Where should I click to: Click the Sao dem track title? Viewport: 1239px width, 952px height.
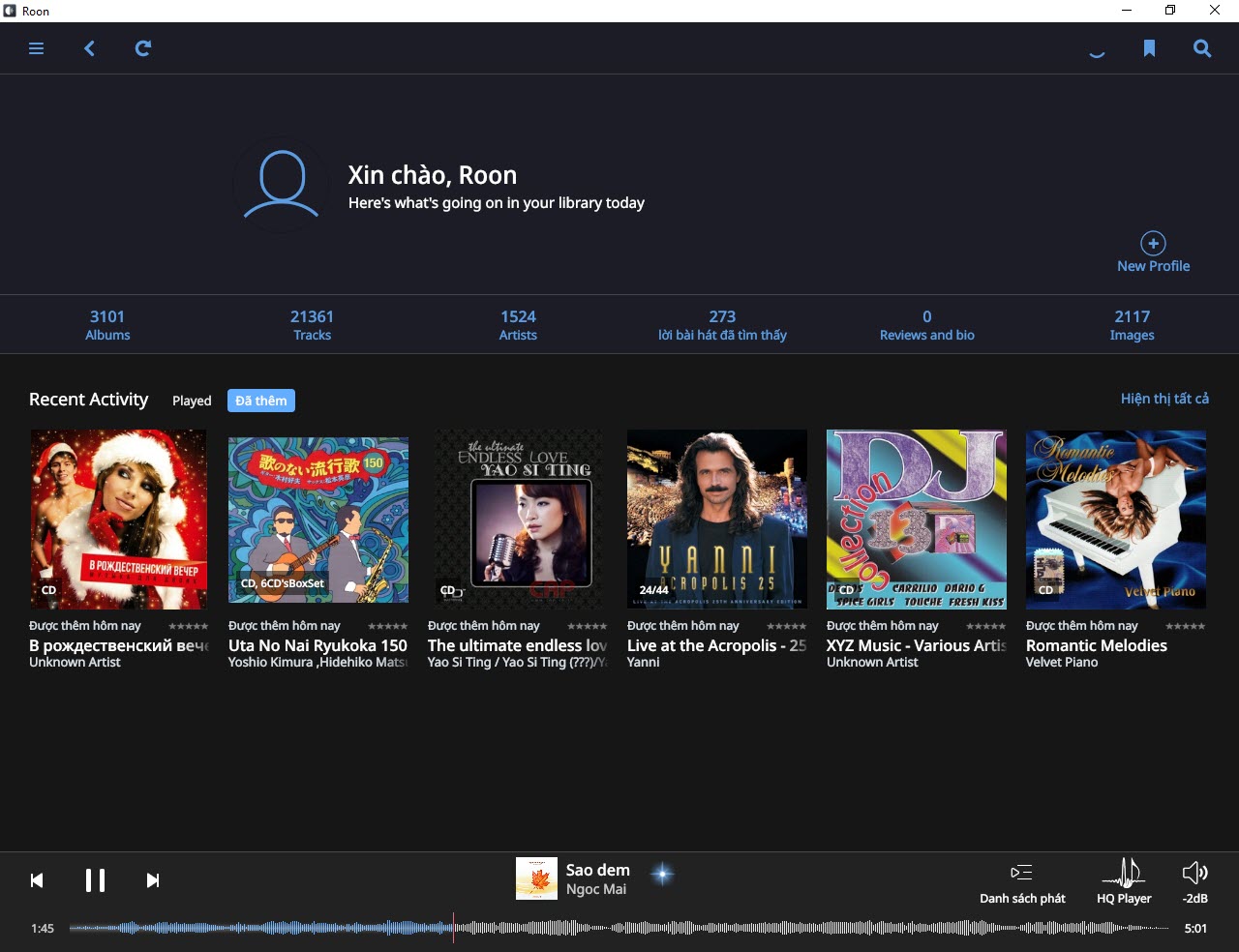[597, 870]
